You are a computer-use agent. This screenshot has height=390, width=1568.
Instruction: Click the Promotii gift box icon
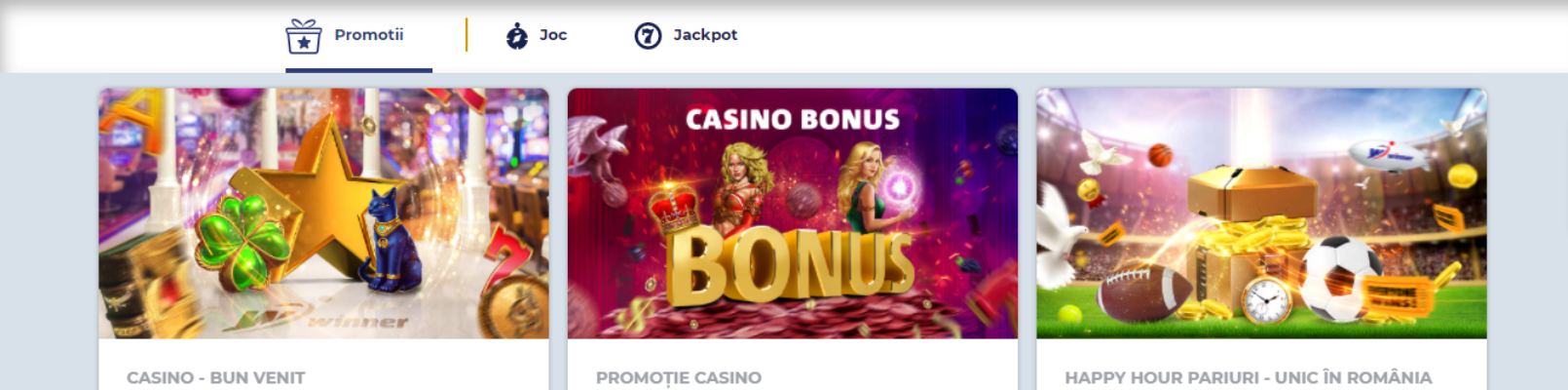point(304,37)
